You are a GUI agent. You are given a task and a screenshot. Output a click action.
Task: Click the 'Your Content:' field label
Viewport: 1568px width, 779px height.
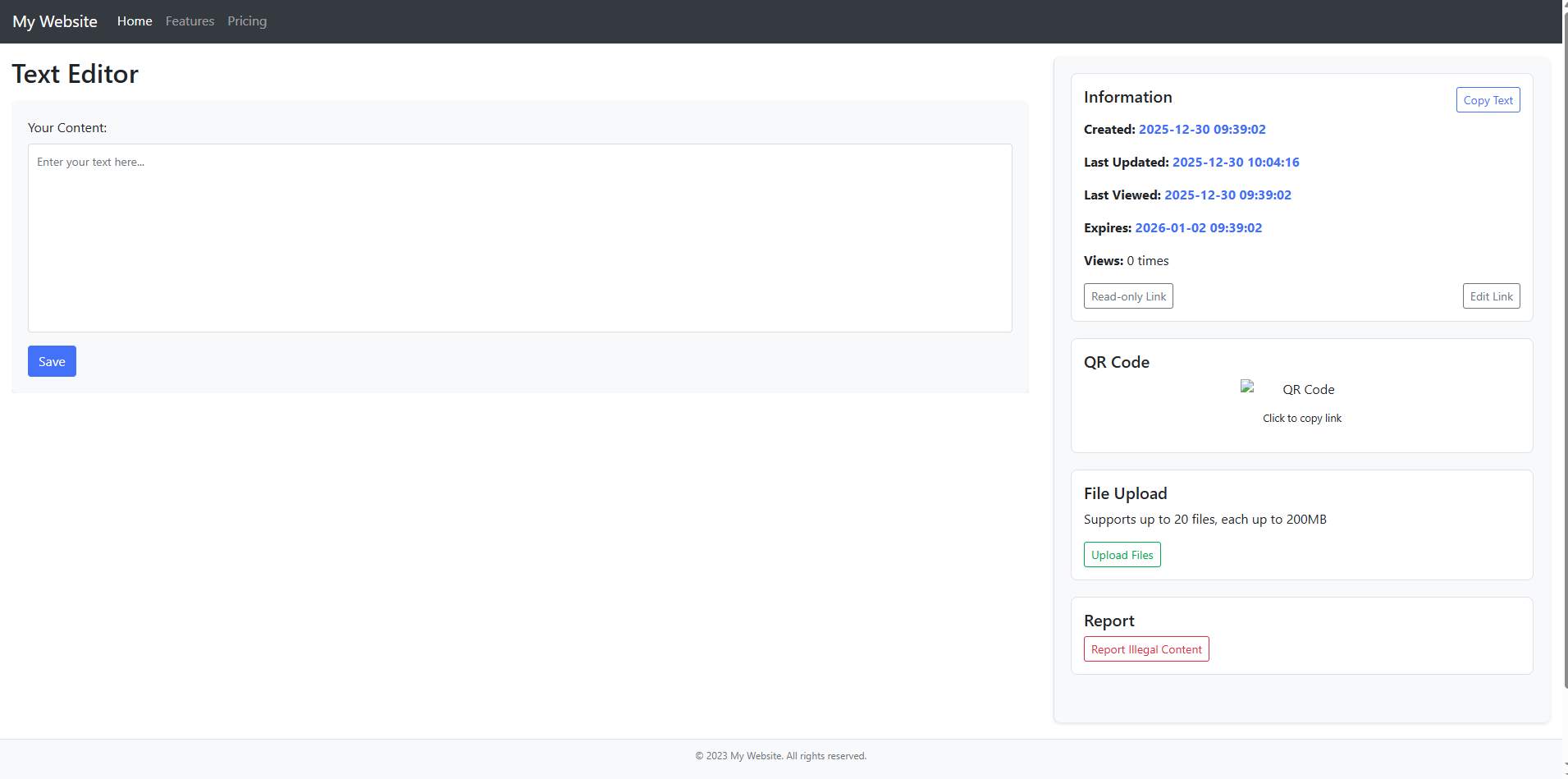click(67, 128)
